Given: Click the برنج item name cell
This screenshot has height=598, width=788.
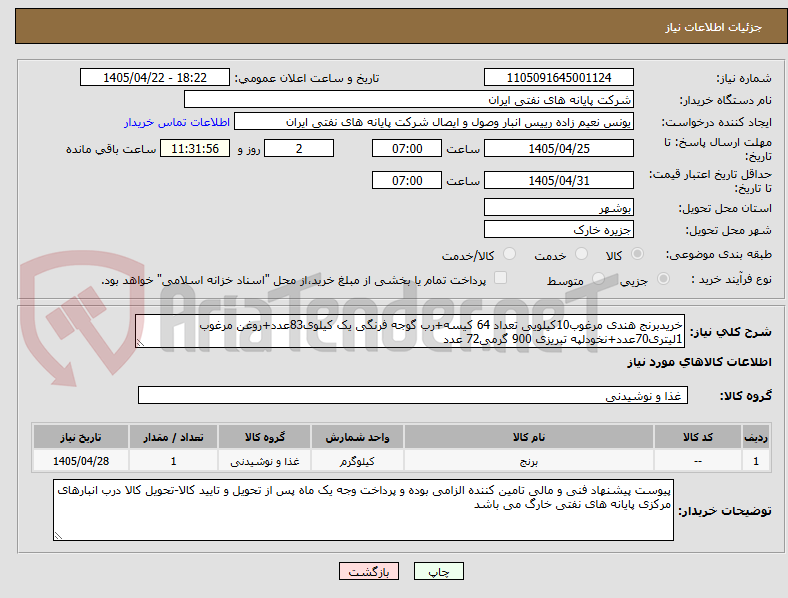Looking at the screenshot, I should click(529, 461).
